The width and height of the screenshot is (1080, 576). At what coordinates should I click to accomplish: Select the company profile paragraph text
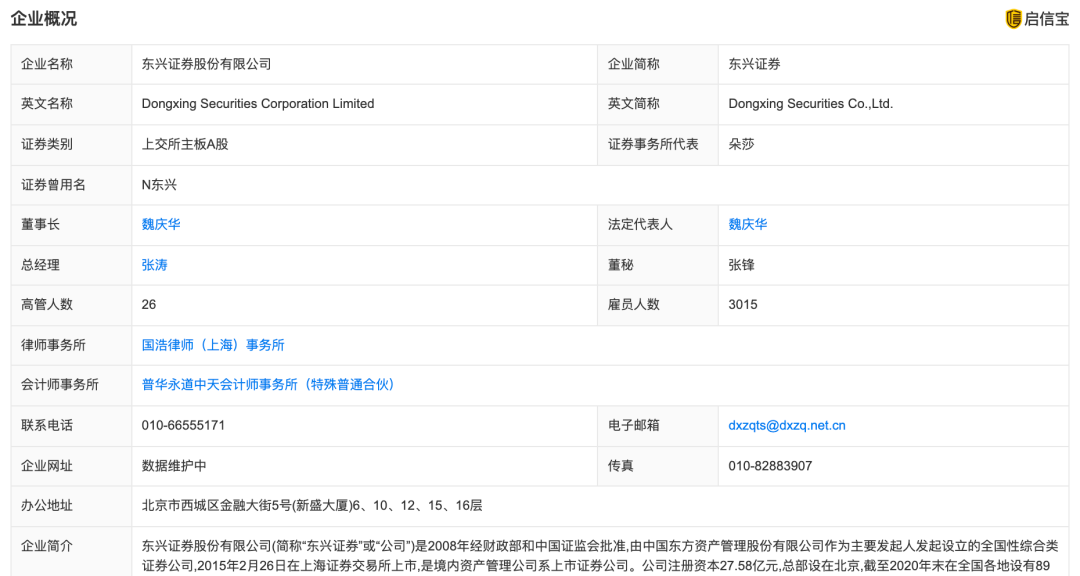click(x=600, y=556)
